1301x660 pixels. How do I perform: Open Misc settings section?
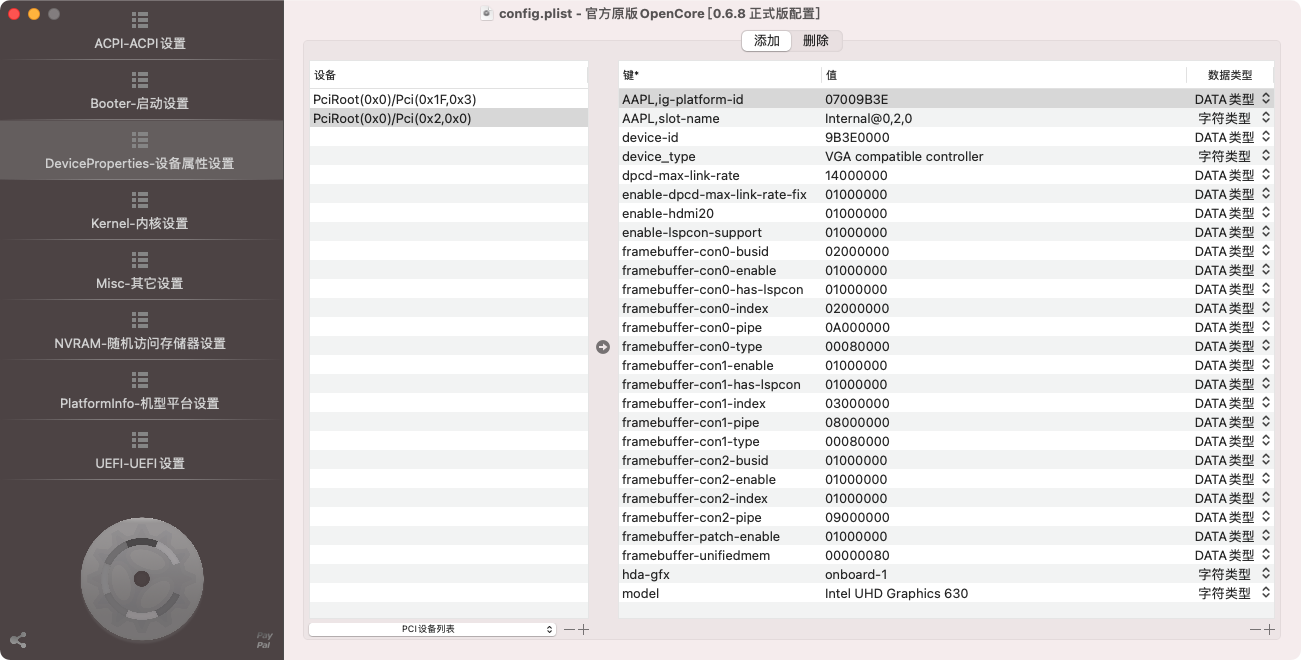pos(140,272)
